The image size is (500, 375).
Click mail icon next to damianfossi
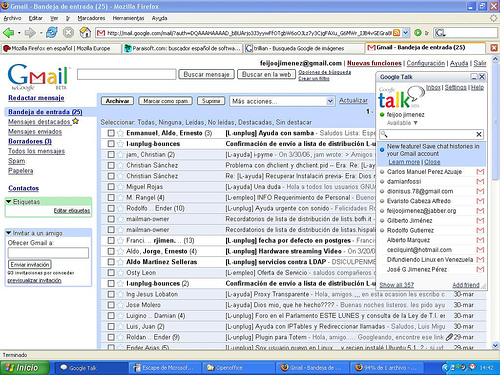click(x=480, y=182)
